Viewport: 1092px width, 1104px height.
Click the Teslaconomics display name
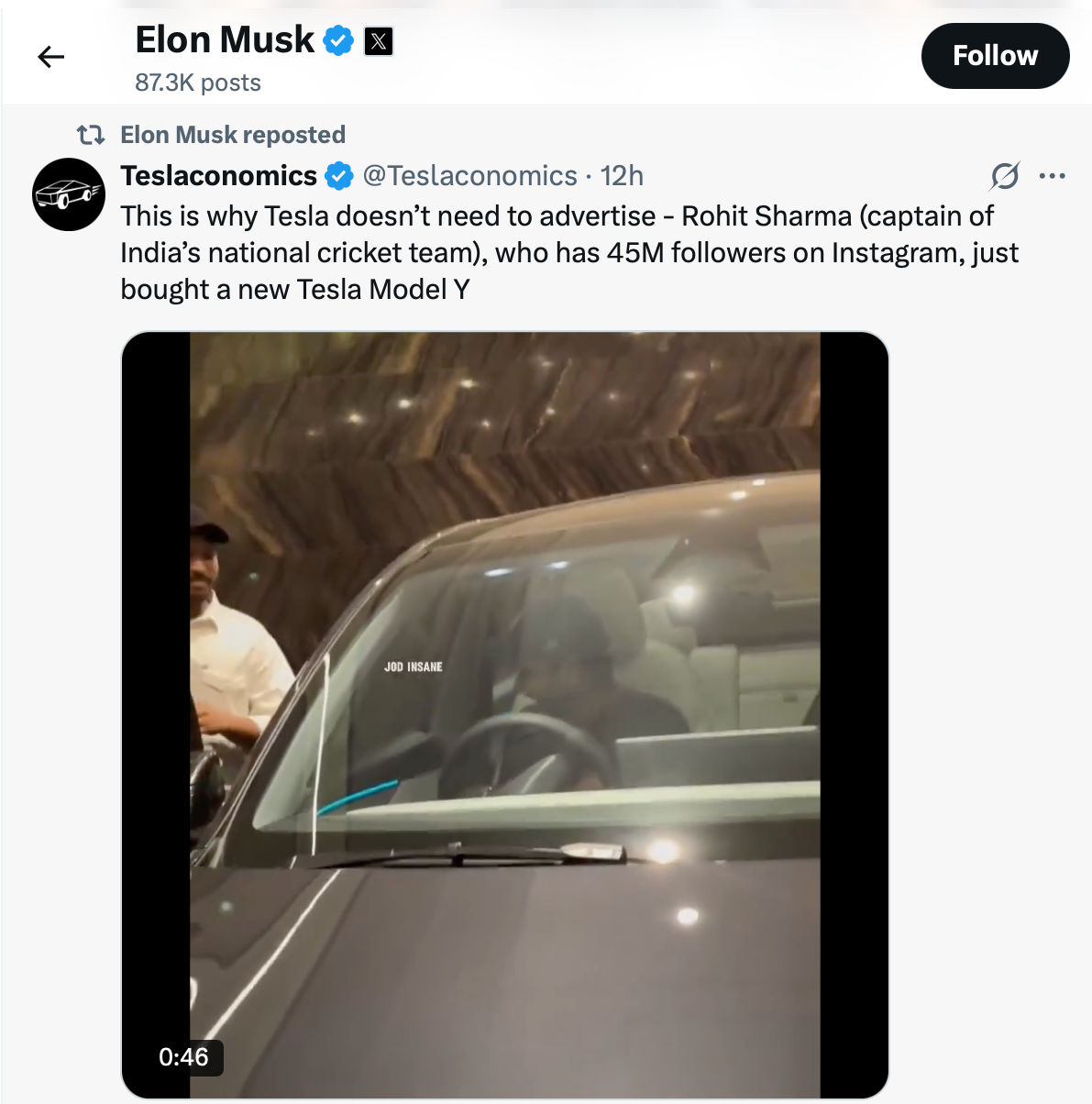(x=218, y=175)
